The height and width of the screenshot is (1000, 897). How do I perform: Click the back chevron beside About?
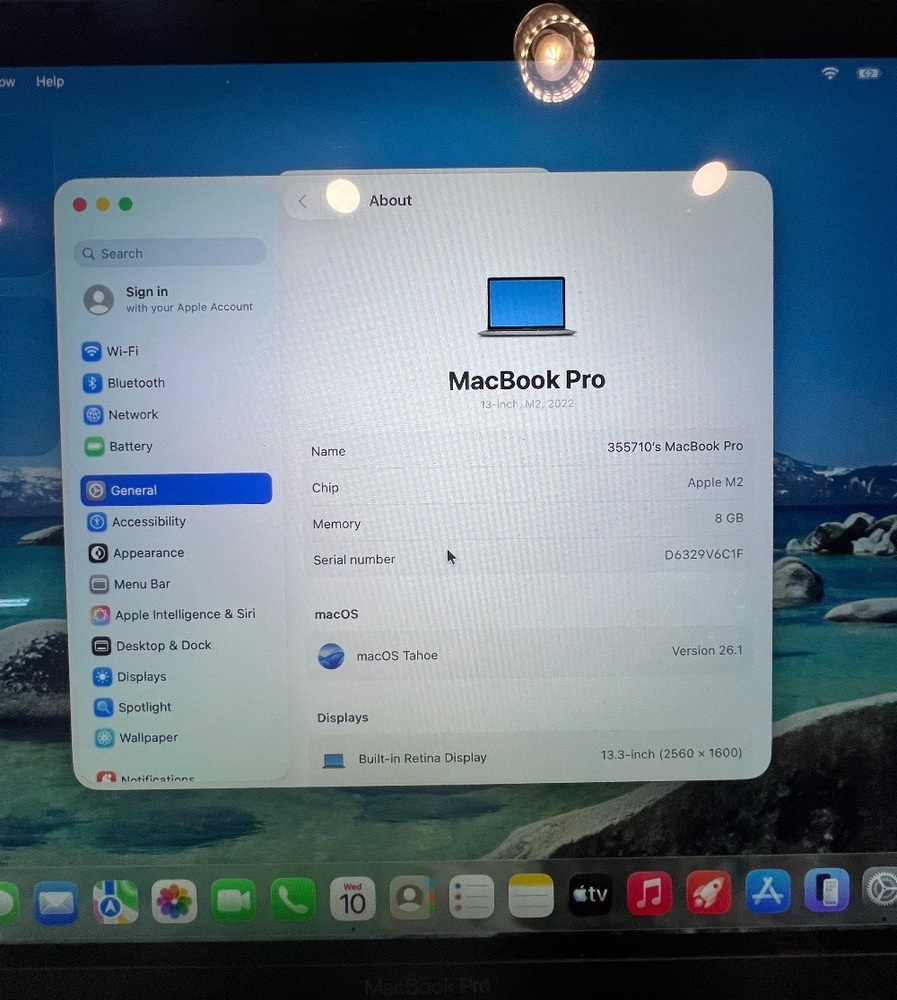303,201
